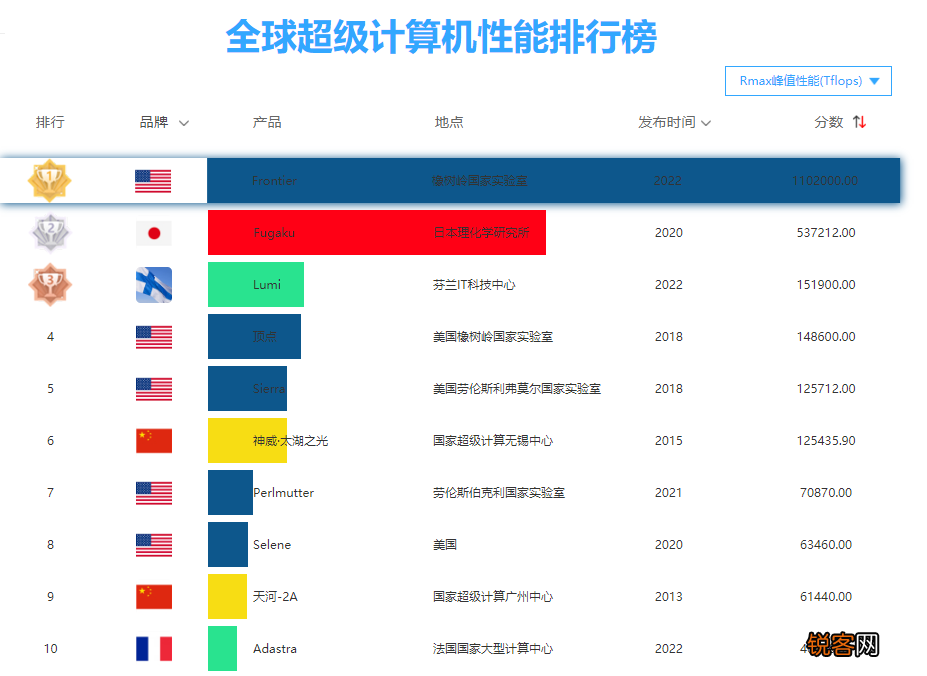Image resolution: width=927 pixels, height=676 pixels.
Task: Click the Japan flag in Fugaku row
Action: click(x=154, y=233)
